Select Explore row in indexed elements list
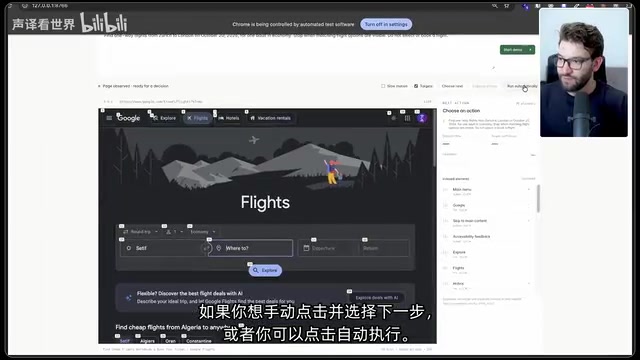 [x=487, y=254]
